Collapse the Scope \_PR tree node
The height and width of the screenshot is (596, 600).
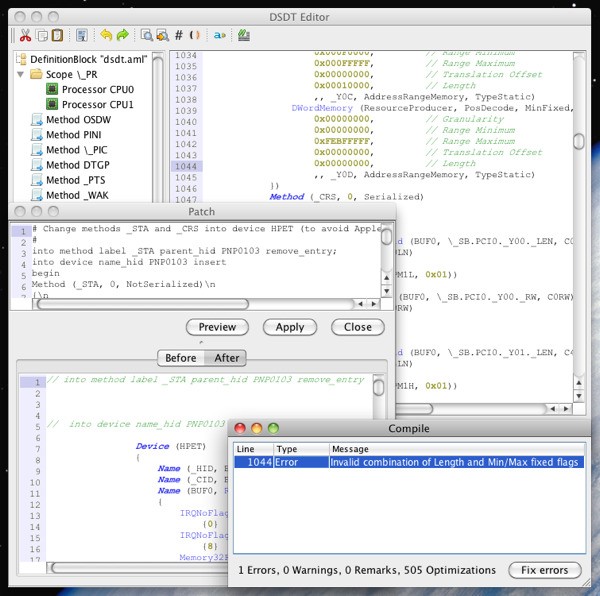pyautogui.click(x=21, y=74)
